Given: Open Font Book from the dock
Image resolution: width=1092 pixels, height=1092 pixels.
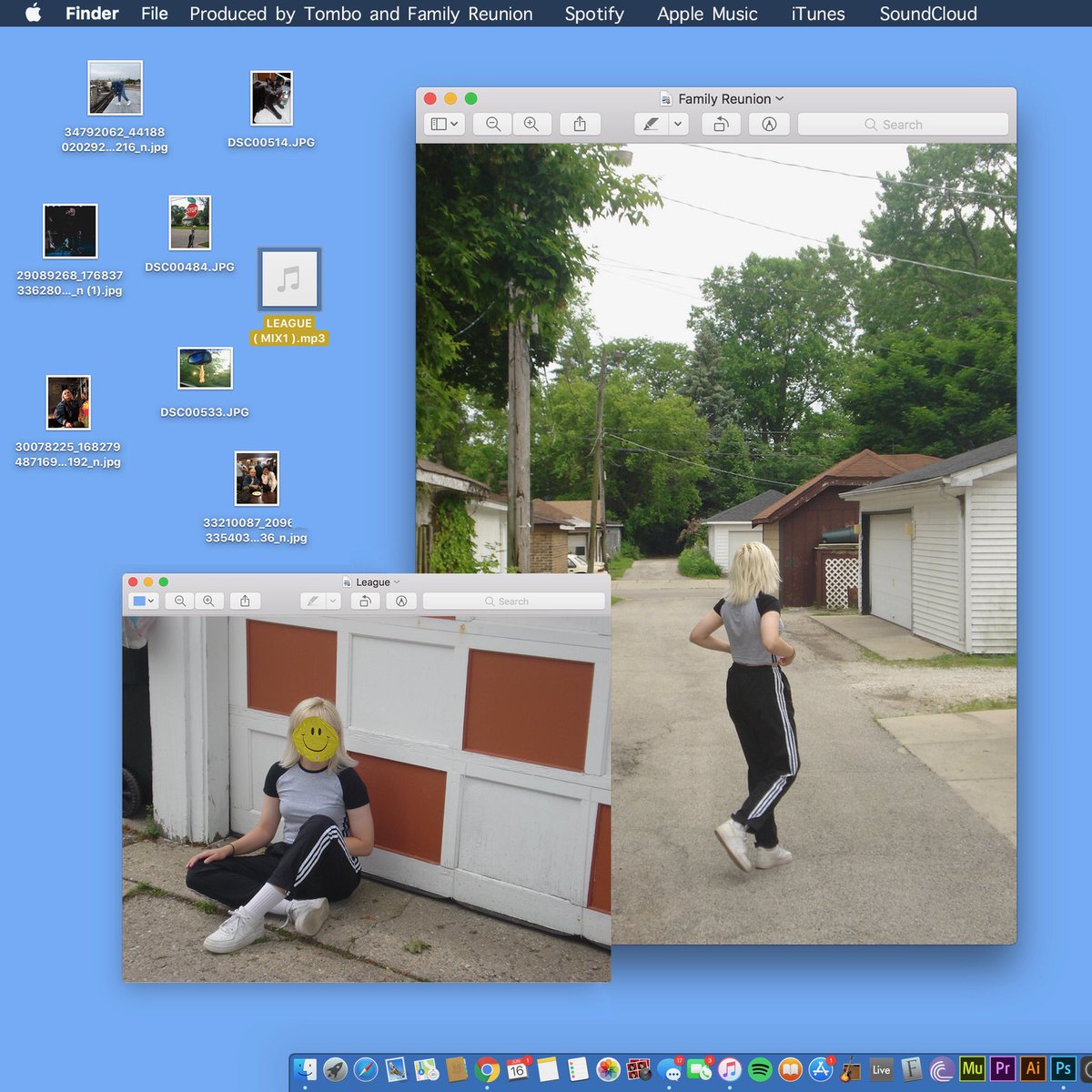Looking at the screenshot, I should [x=912, y=1069].
